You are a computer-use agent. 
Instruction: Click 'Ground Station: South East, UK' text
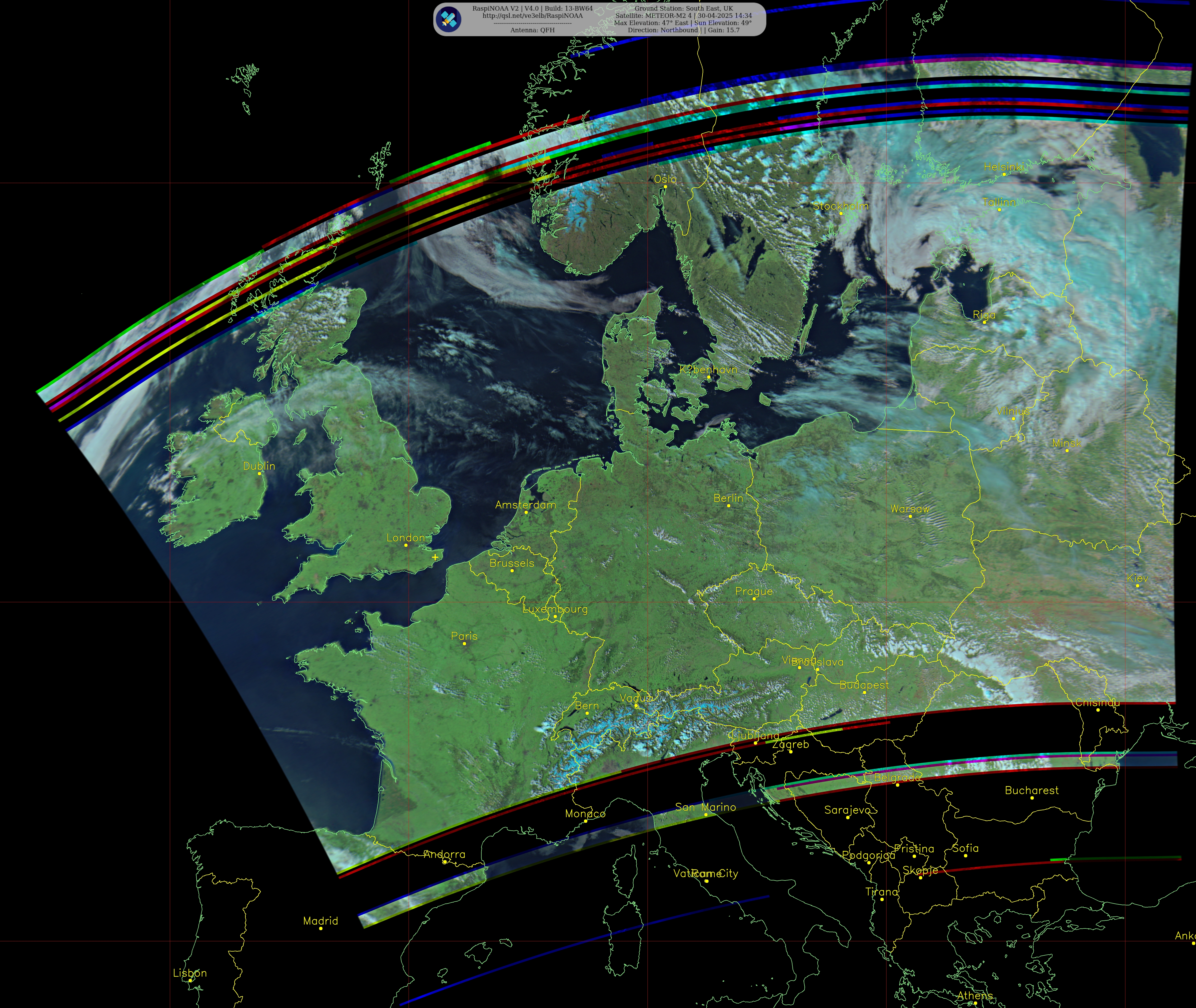pyautogui.click(x=683, y=9)
